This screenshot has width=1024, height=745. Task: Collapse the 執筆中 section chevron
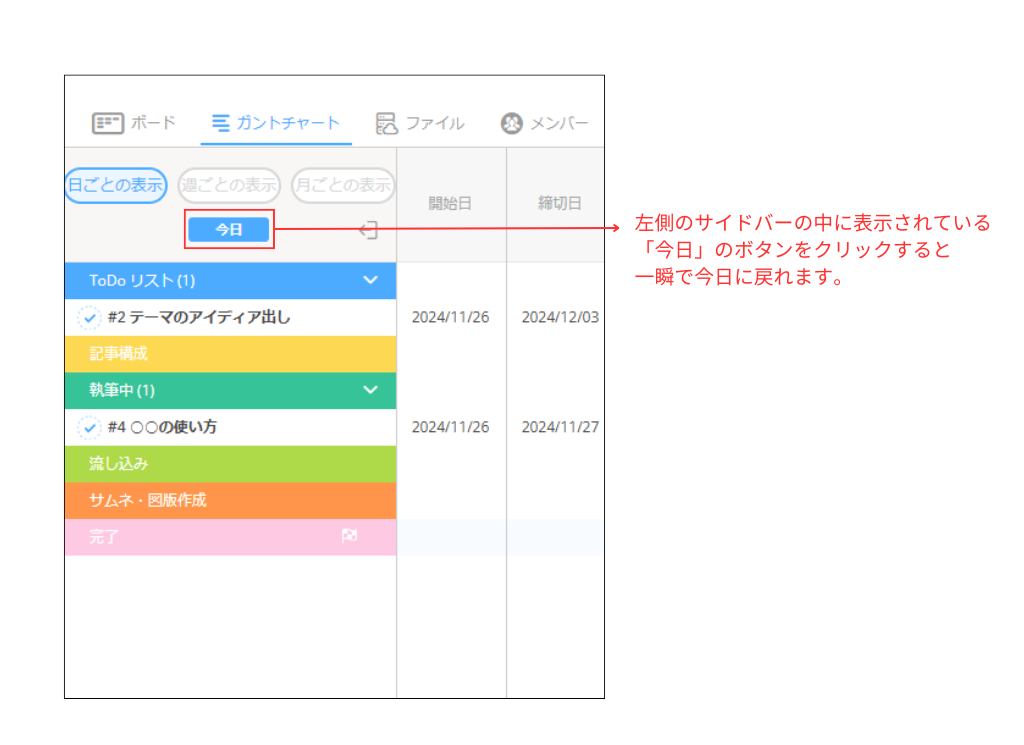[x=371, y=390]
